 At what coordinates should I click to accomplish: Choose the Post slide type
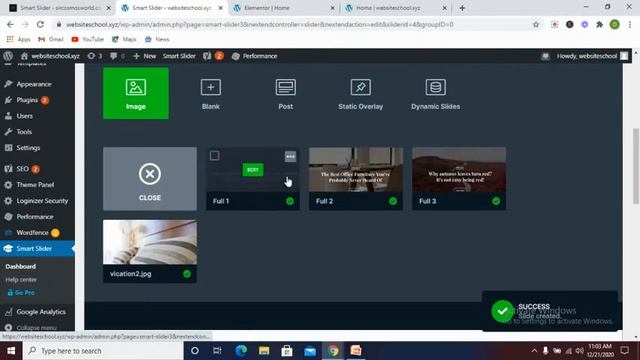(286, 94)
